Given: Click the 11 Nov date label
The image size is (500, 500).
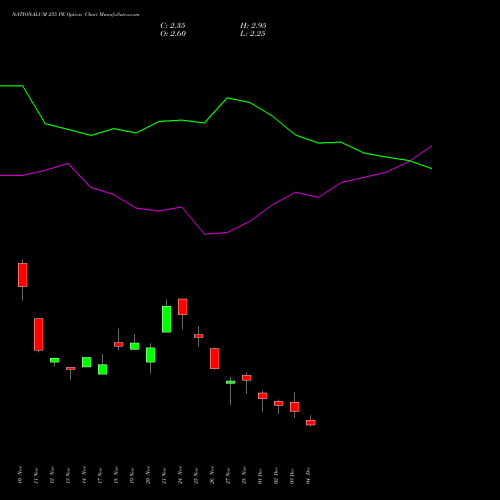Looking at the screenshot, I should click(x=36, y=475).
